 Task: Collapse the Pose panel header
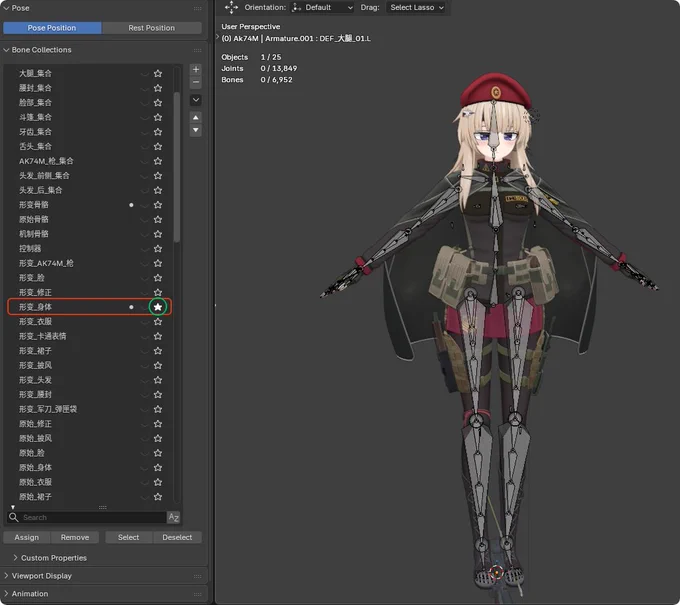(6, 8)
